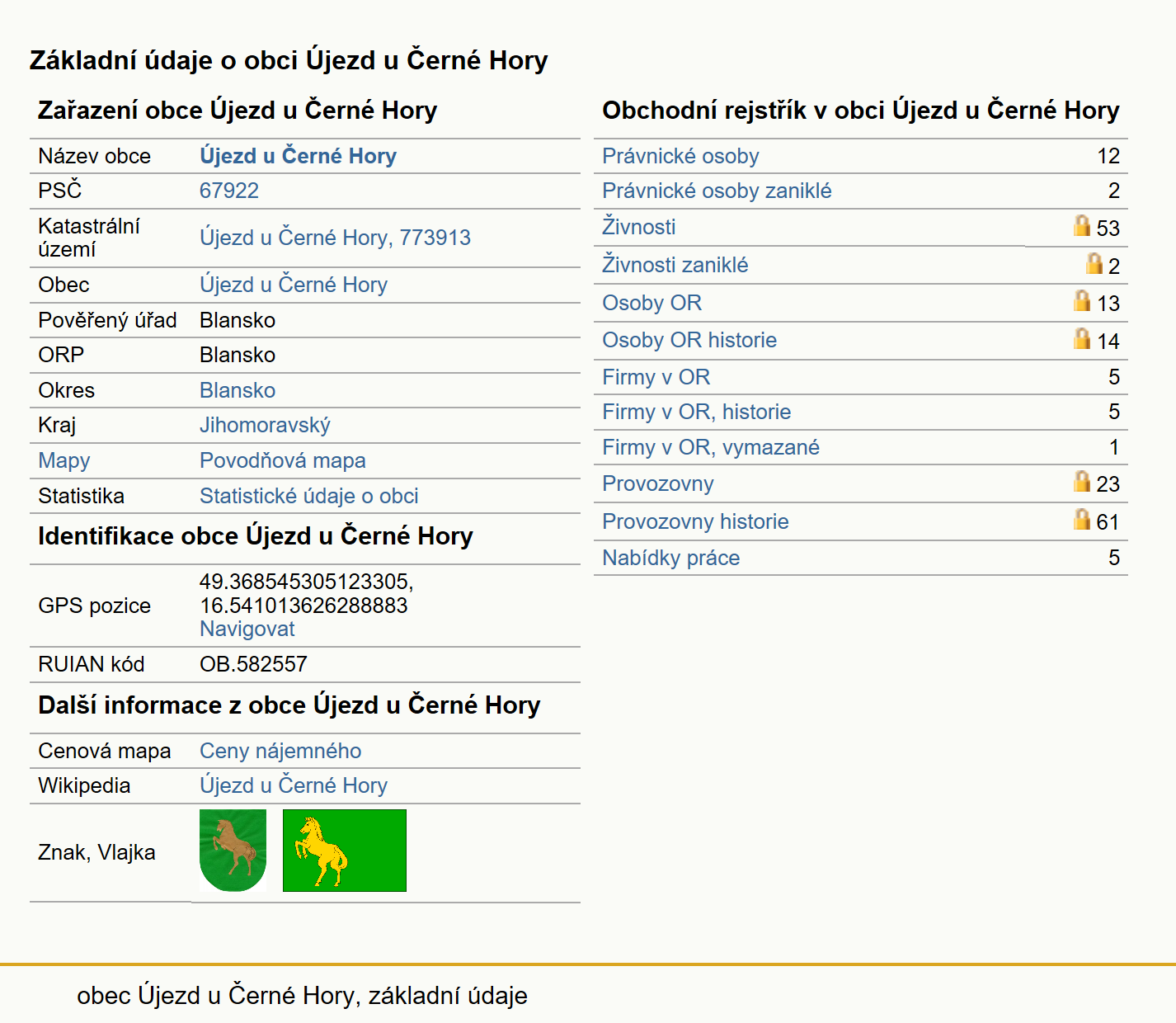
Task: Click the lock icon in Provozovny row
Action: pos(1082,481)
